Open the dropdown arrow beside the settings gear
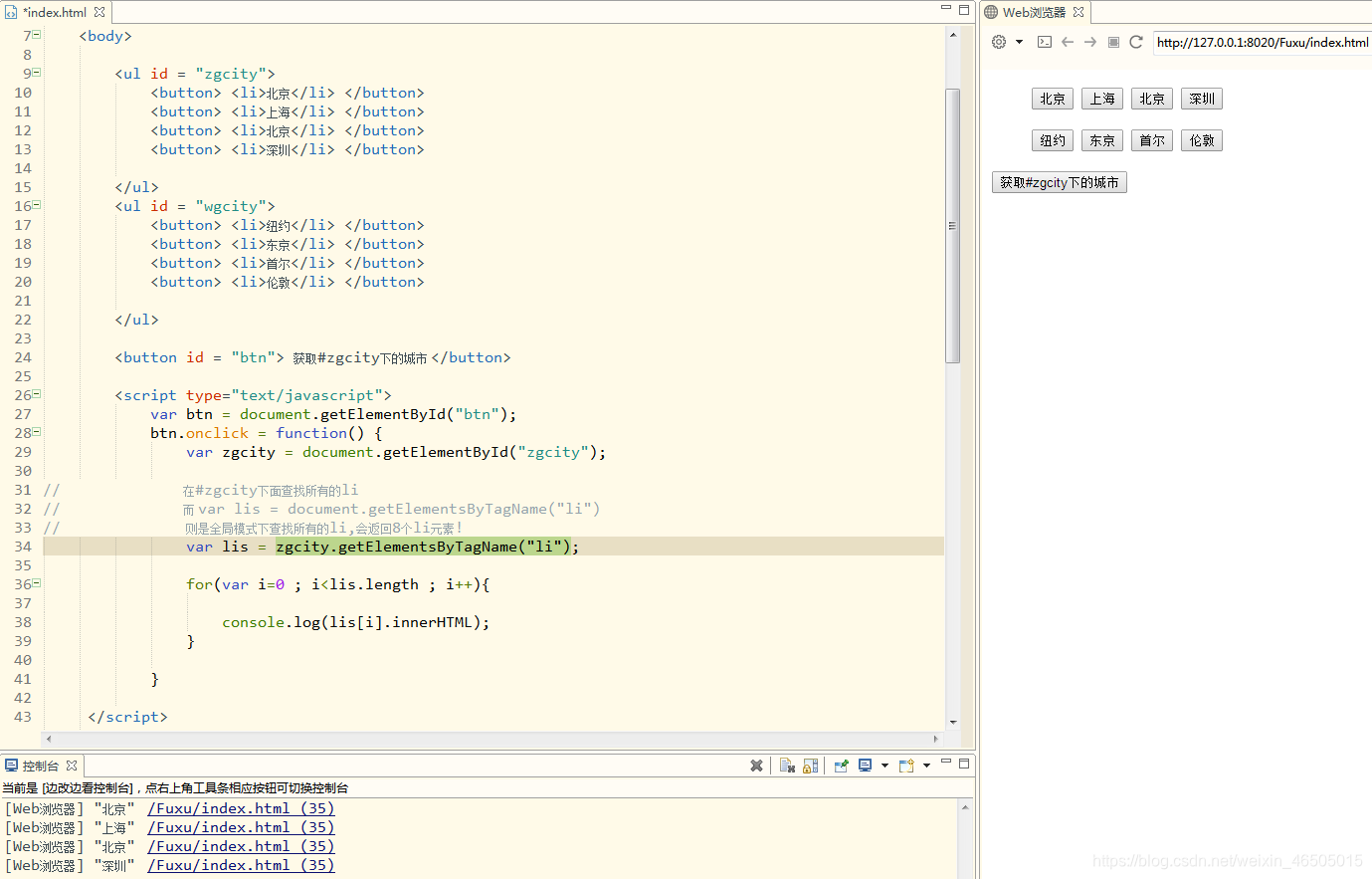The image size is (1372, 879). 1019,42
